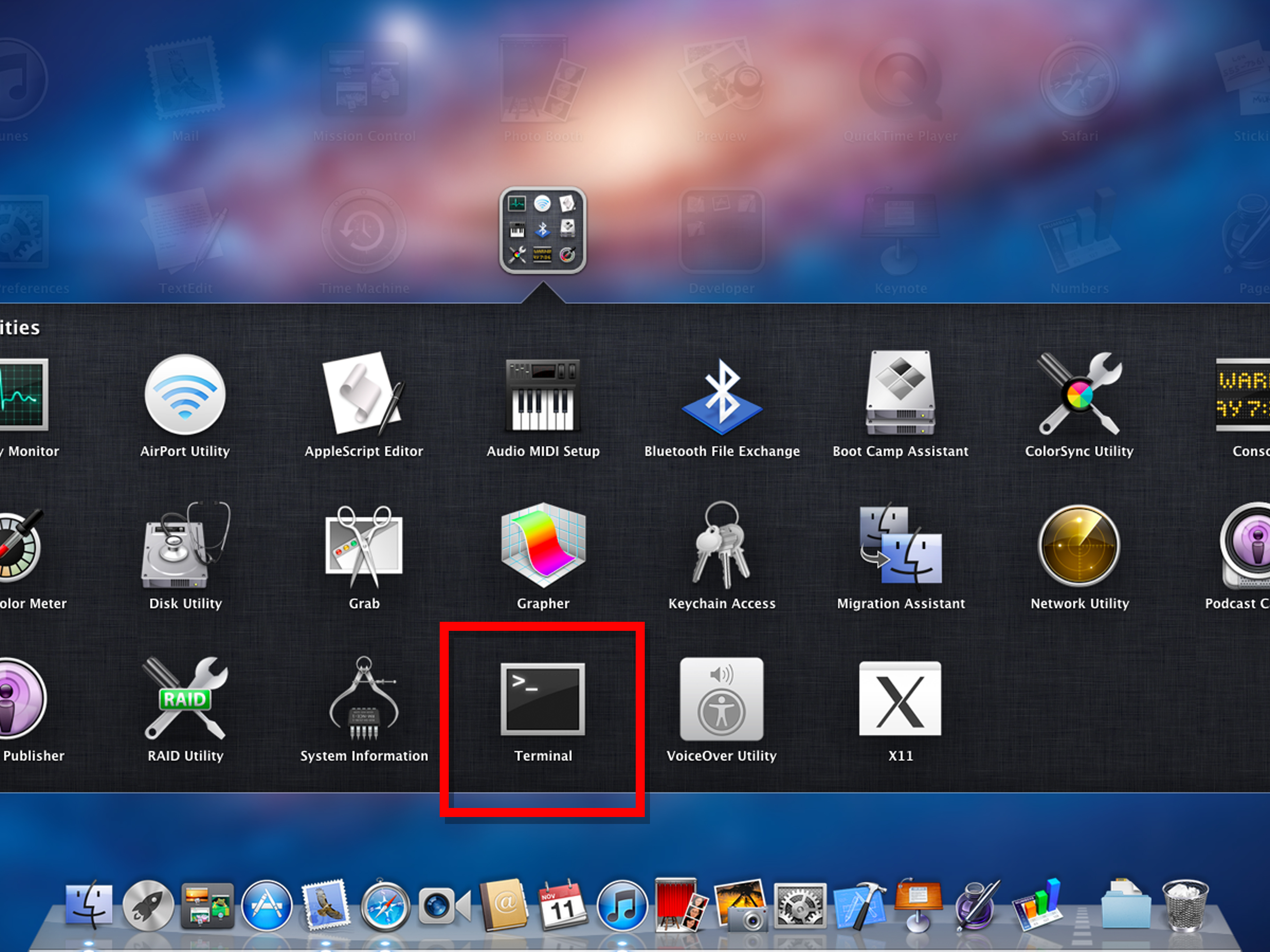Launch ColorSync Utility

1079,393
